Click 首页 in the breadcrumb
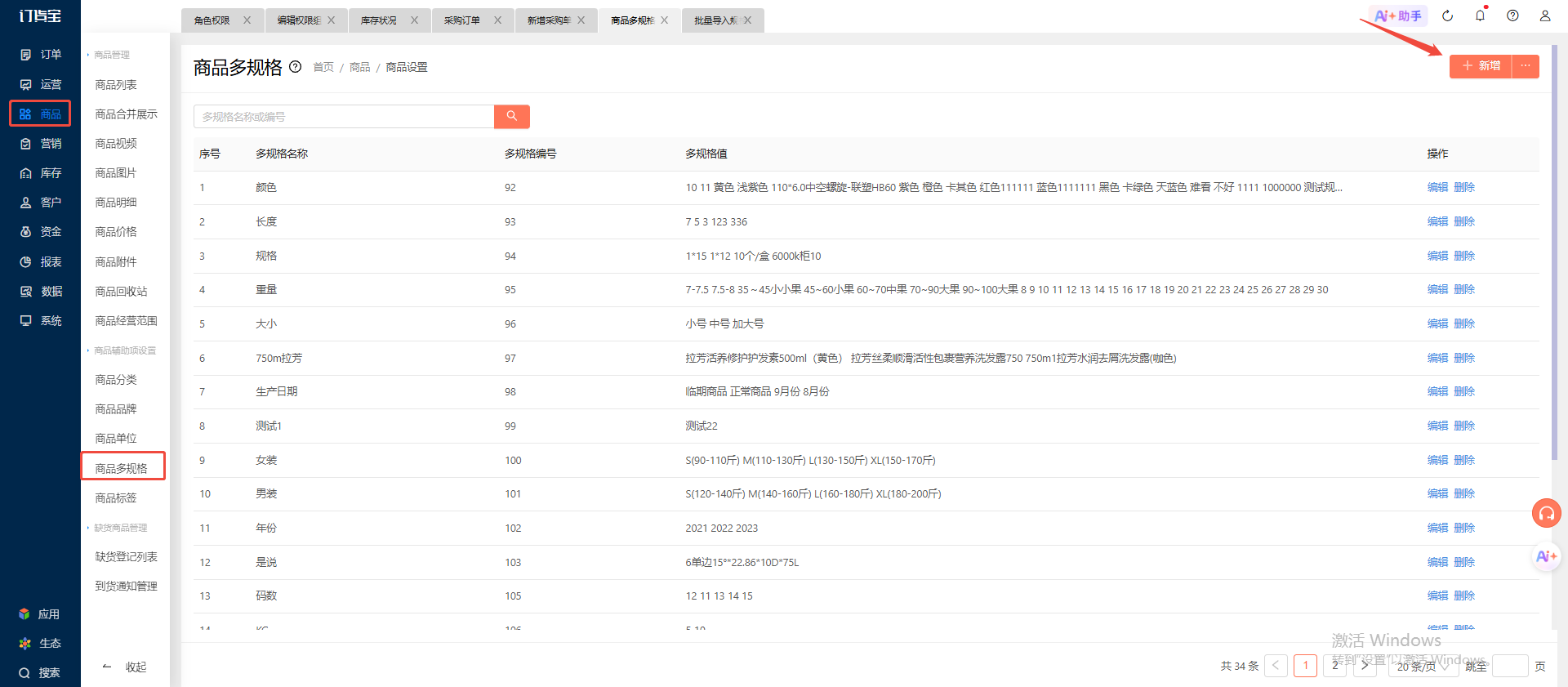 click(x=323, y=67)
